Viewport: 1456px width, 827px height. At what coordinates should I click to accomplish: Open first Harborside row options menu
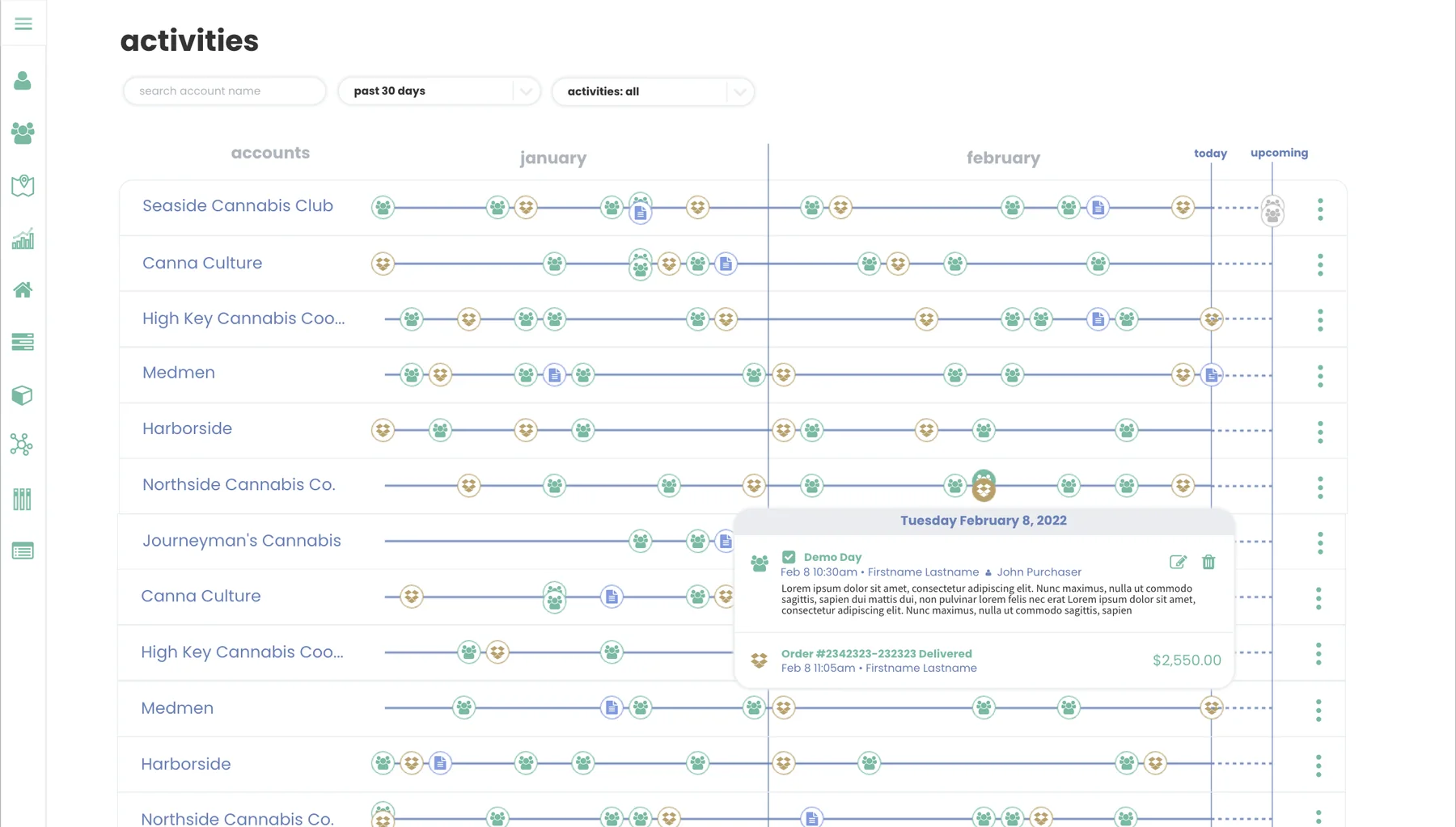(x=1320, y=432)
